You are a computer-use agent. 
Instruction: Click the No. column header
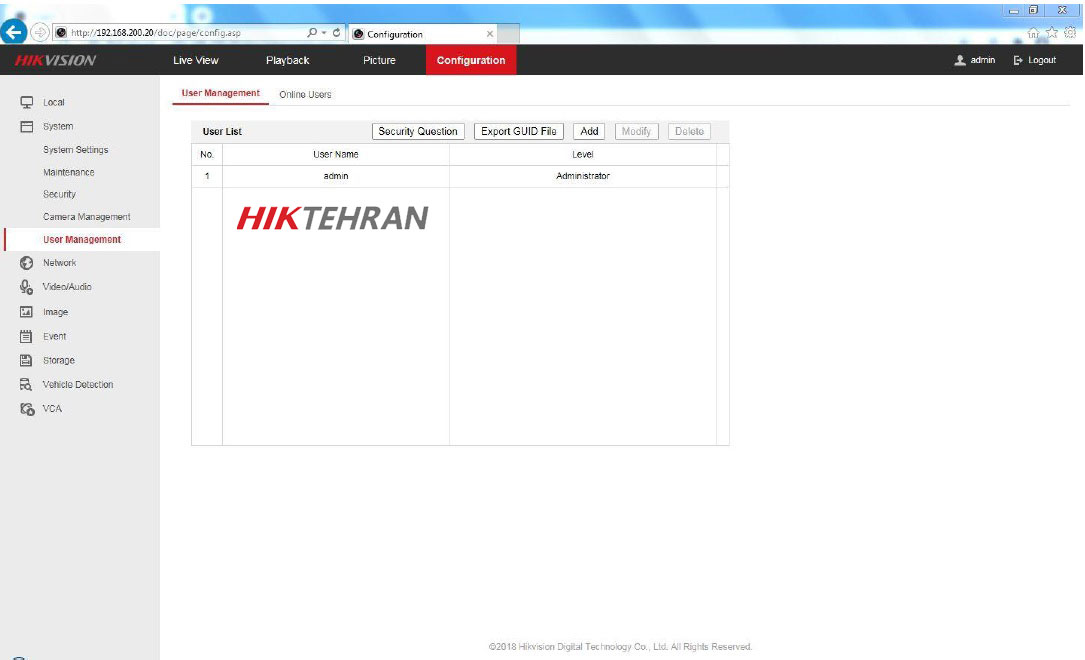click(x=207, y=154)
